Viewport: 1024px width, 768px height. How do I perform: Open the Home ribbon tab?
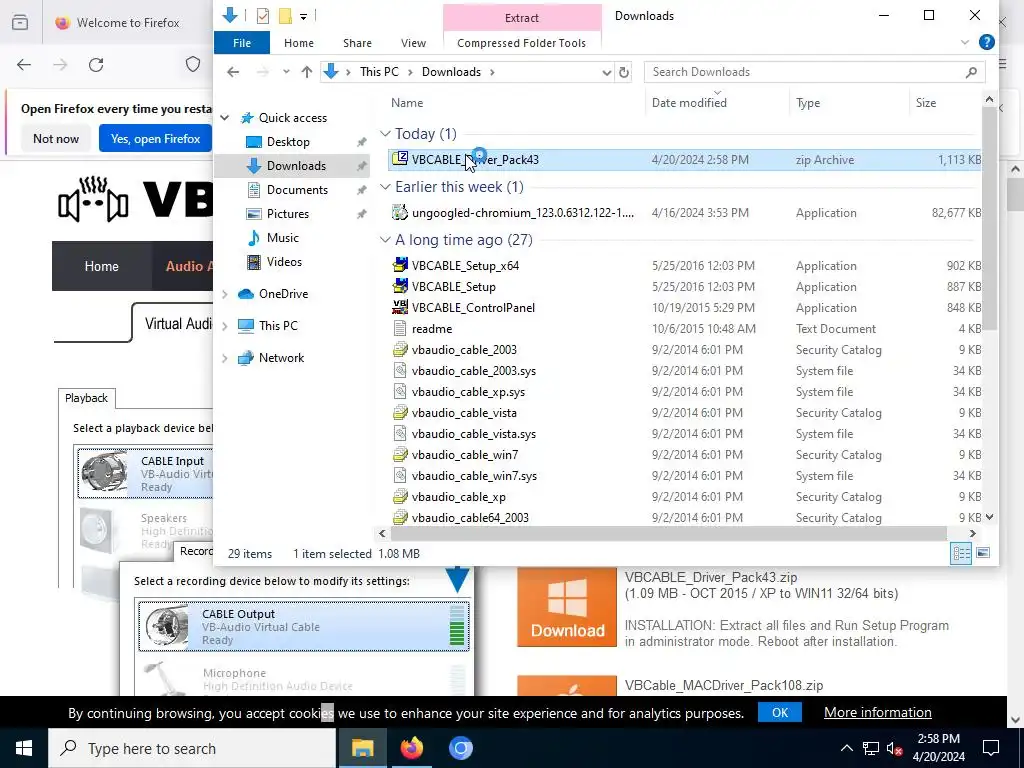pos(299,43)
